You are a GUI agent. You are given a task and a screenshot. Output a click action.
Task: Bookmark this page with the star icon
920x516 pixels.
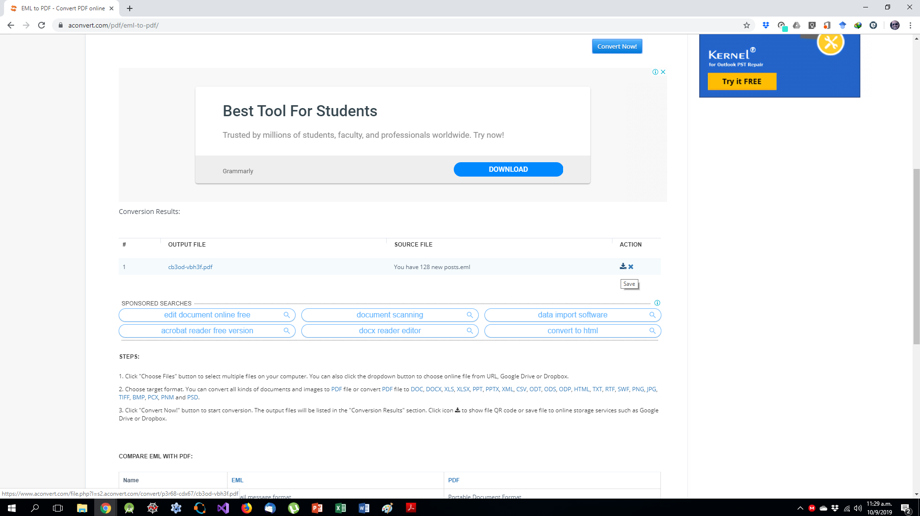[746, 25]
